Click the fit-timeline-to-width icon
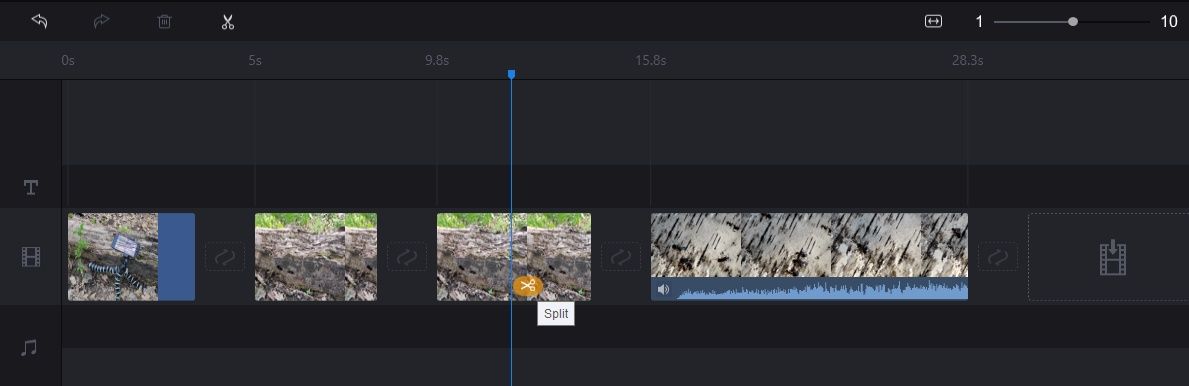Viewport: 1189px width, 386px height. (933, 21)
